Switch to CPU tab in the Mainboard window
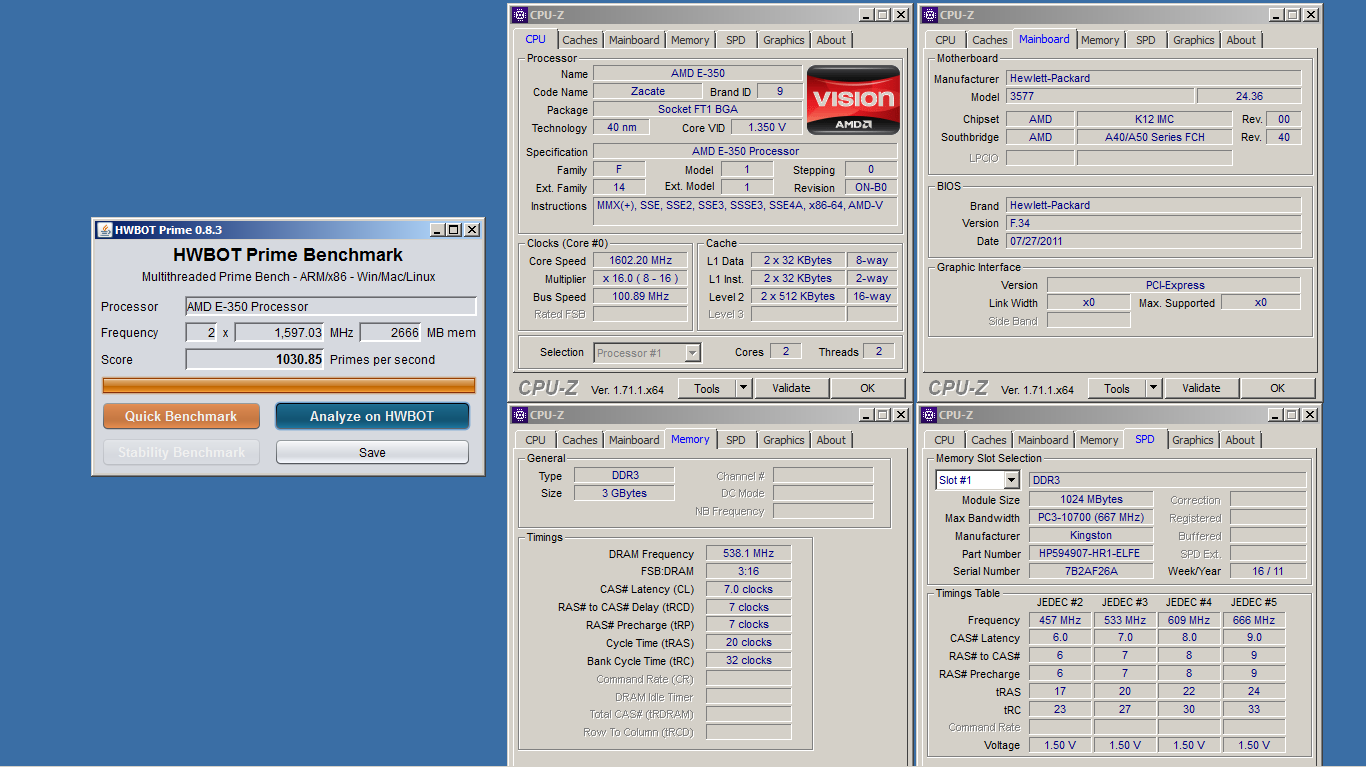Screen dimensions: 1366x768 [x=946, y=40]
